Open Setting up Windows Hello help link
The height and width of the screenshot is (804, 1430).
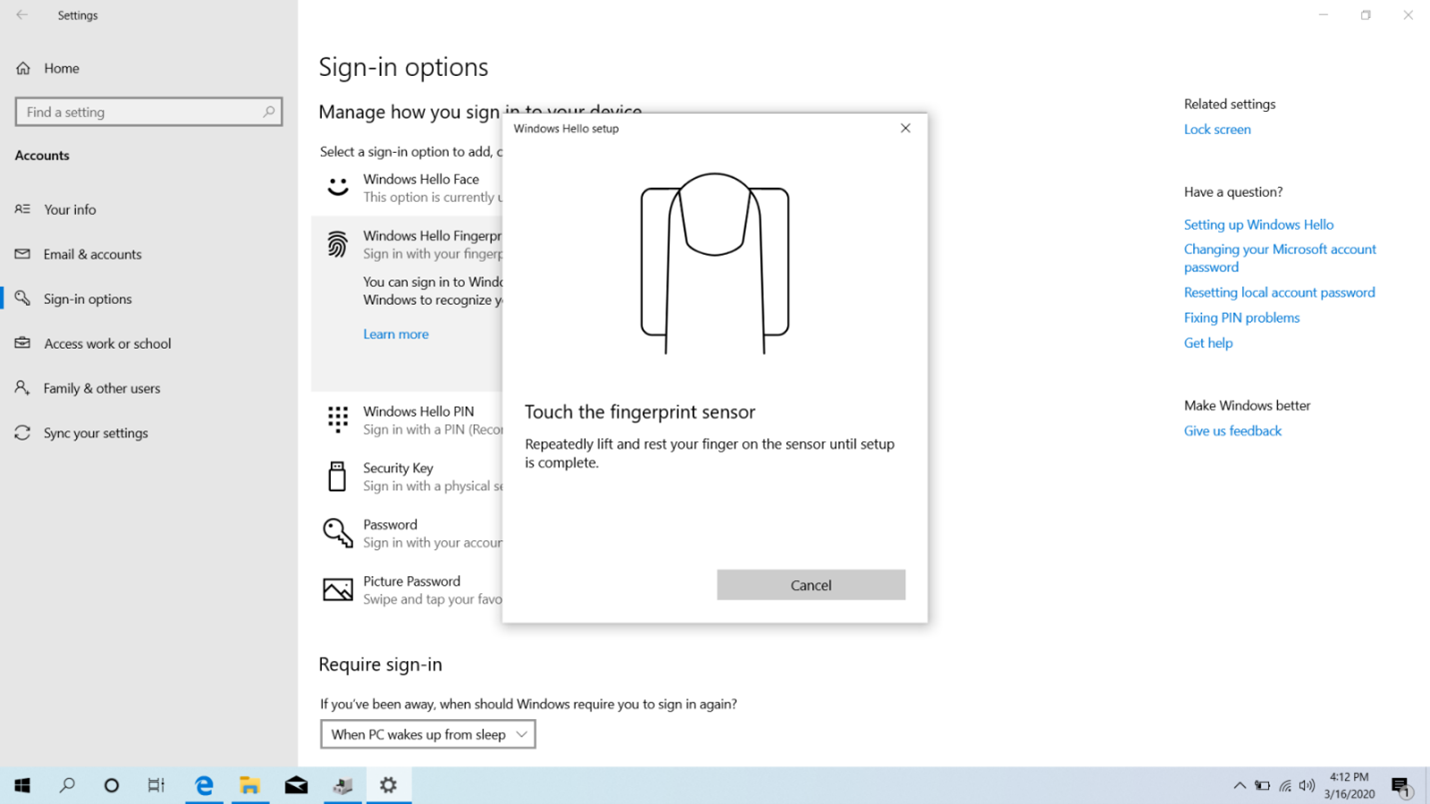pyautogui.click(x=1259, y=225)
